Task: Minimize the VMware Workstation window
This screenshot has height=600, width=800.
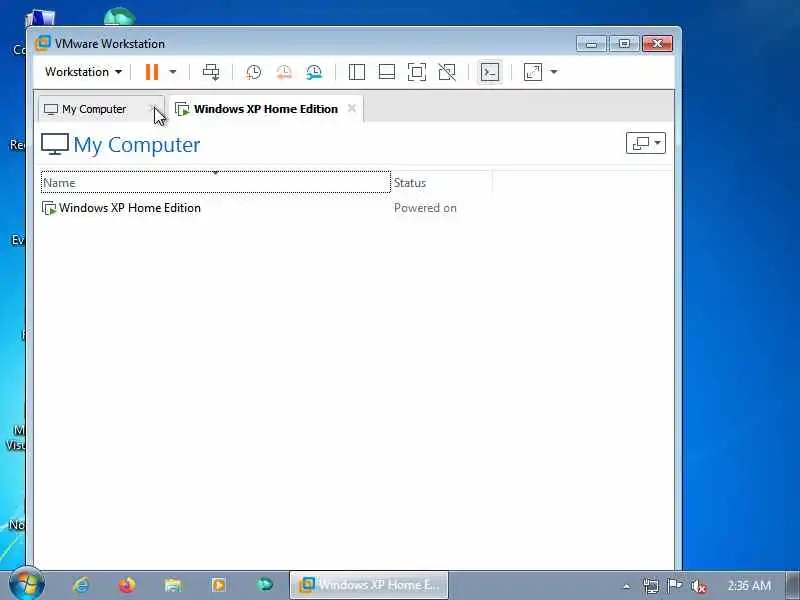Action: coord(591,44)
